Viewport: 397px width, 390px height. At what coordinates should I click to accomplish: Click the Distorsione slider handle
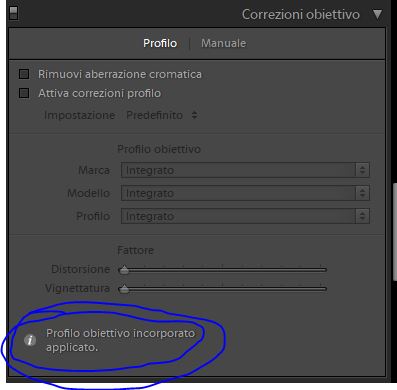click(124, 269)
